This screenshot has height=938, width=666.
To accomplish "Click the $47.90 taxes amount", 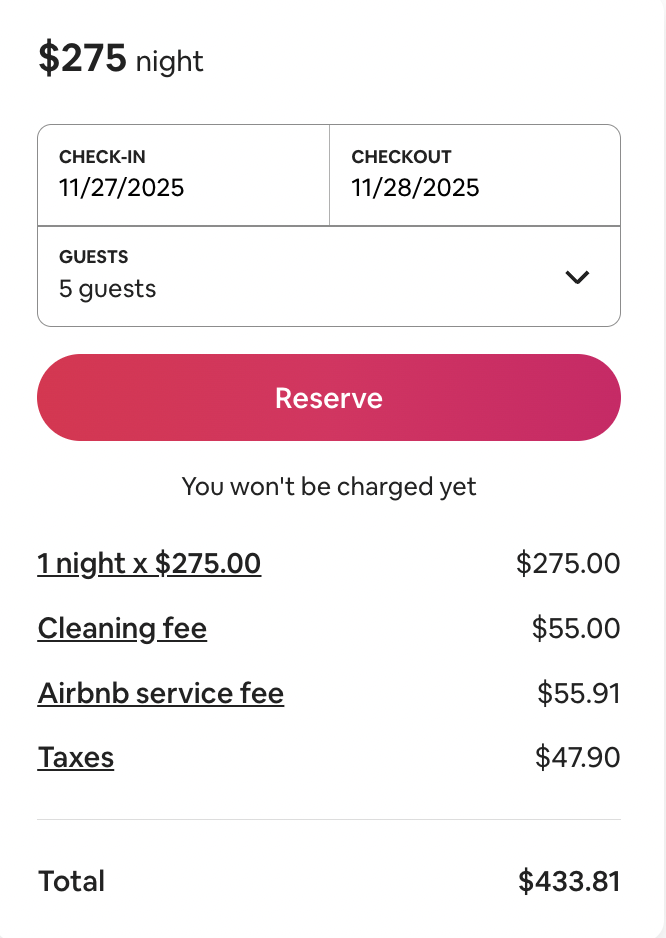I will (577, 758).
